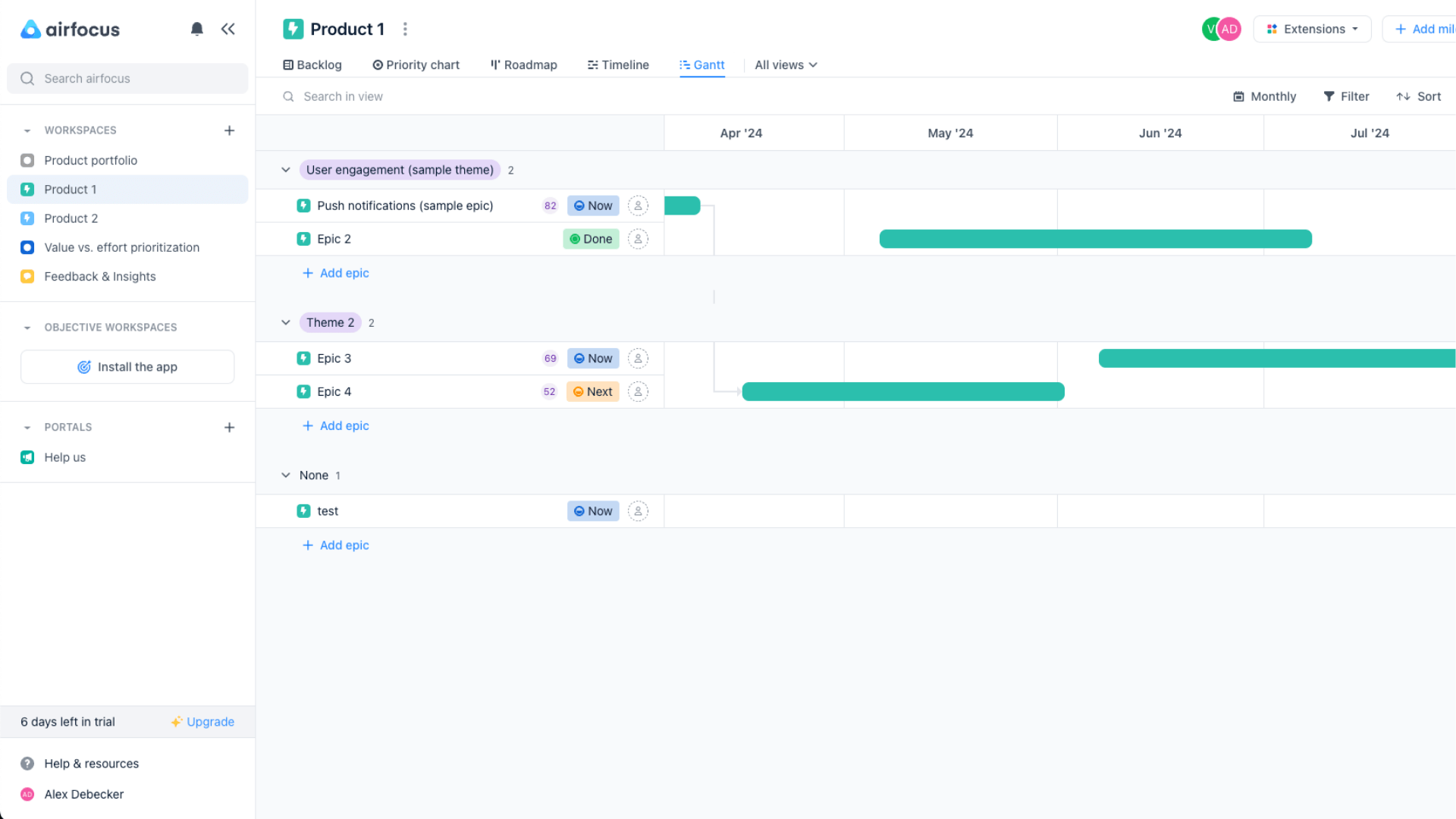
Task: Collapse the User engagement theme group
Action: pos(286,170)
